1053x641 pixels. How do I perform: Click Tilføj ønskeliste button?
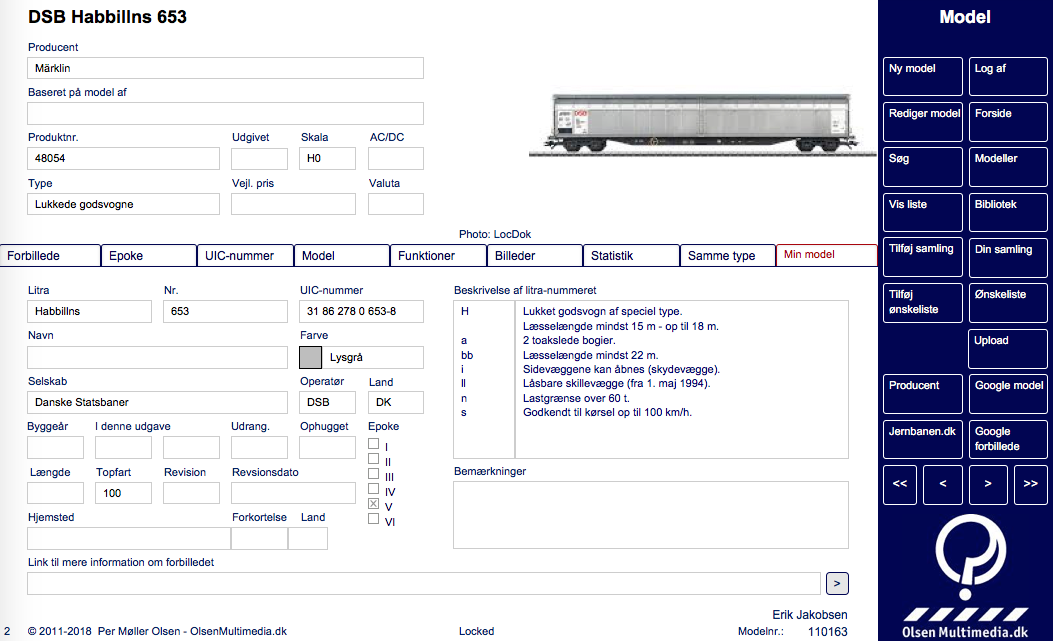[x=923, y=302]
